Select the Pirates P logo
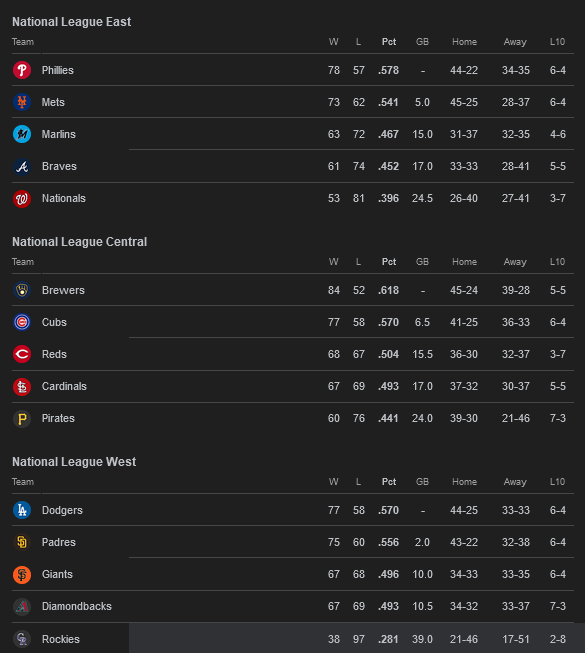 (x=22, y=419)
